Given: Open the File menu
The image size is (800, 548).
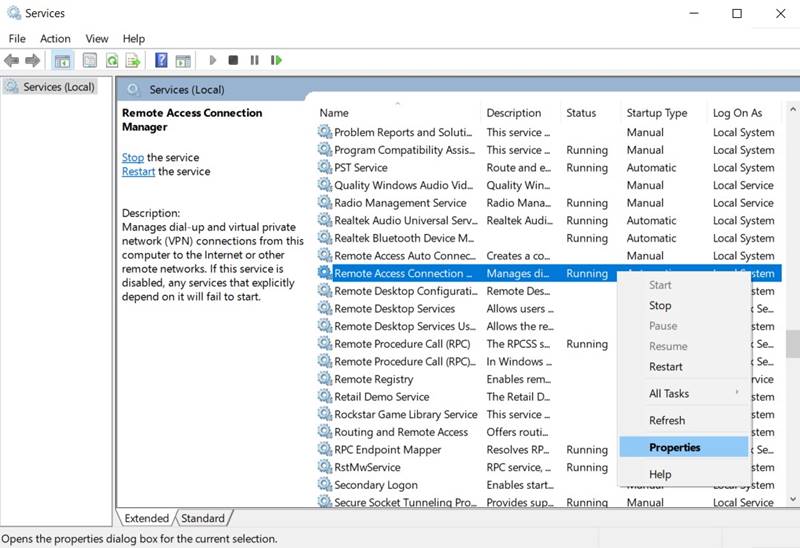Looking at the screenshot, I should (17, 39).
